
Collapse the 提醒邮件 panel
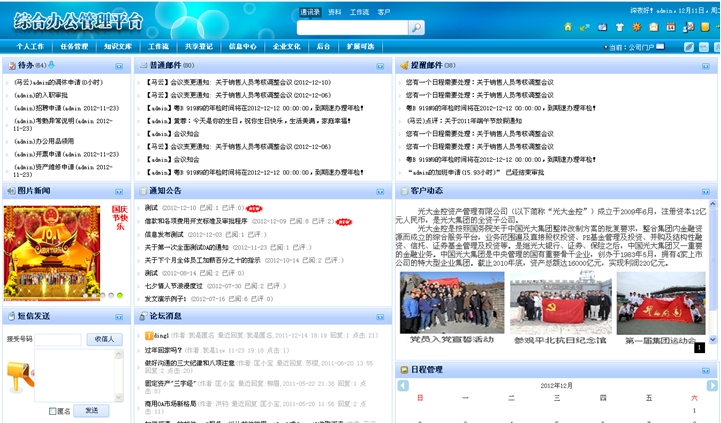[x=706, y=66]
